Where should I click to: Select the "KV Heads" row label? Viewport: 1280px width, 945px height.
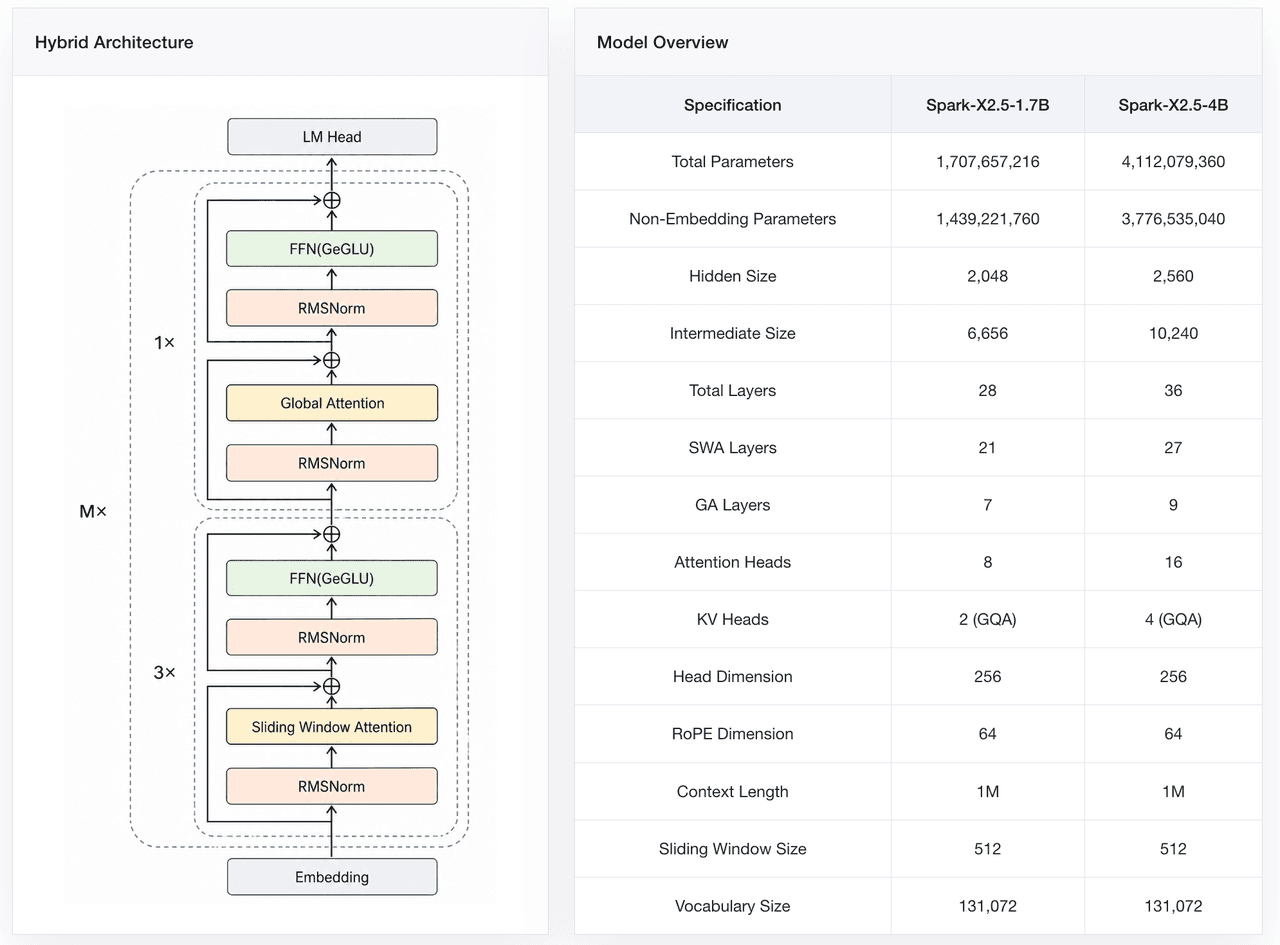tap(733, 619)
